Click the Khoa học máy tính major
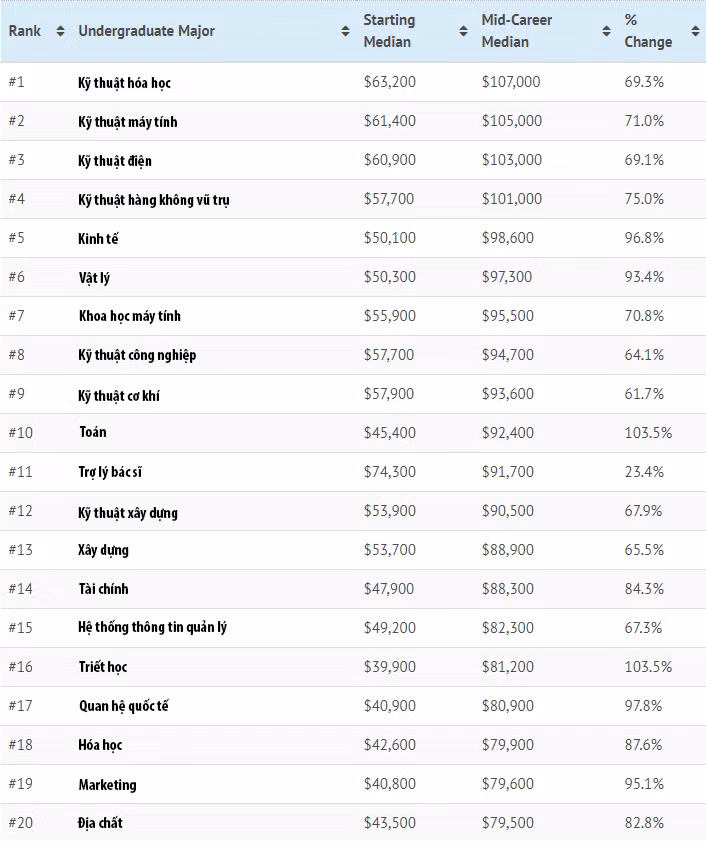The image size is (706, 842). (130, 317)
